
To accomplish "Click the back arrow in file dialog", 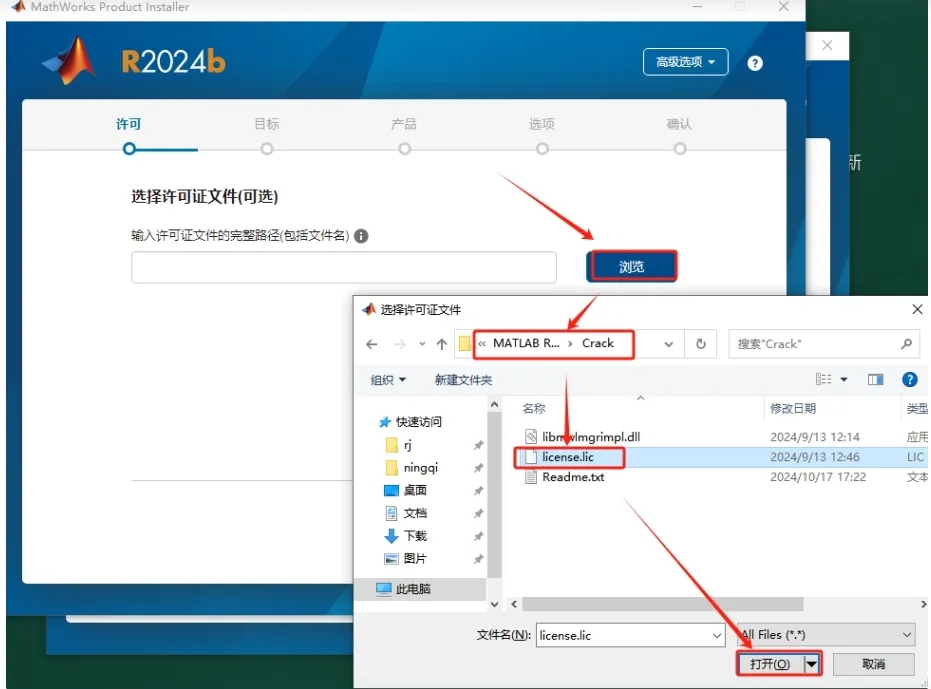I will click(x=372, y=344).
